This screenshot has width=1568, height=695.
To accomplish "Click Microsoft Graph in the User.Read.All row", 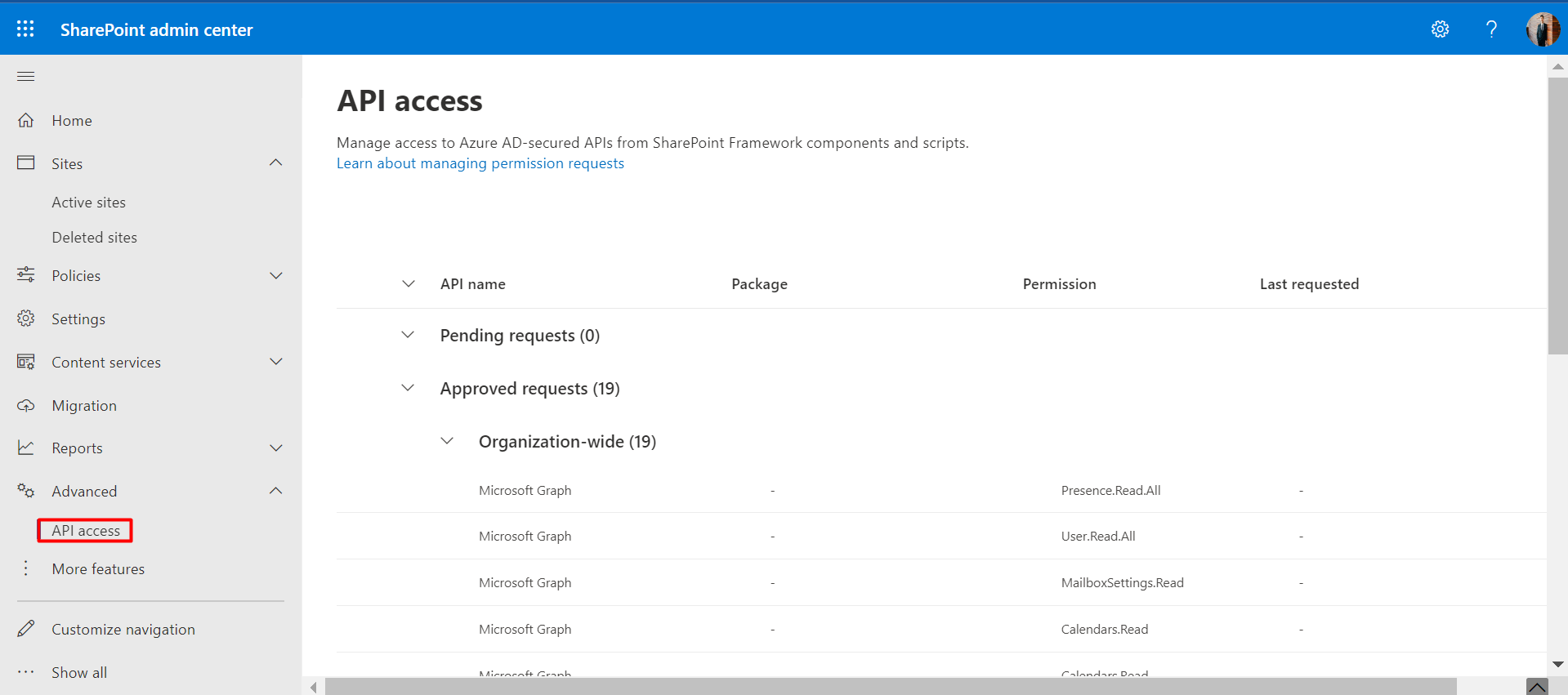I will pos(525,536).
